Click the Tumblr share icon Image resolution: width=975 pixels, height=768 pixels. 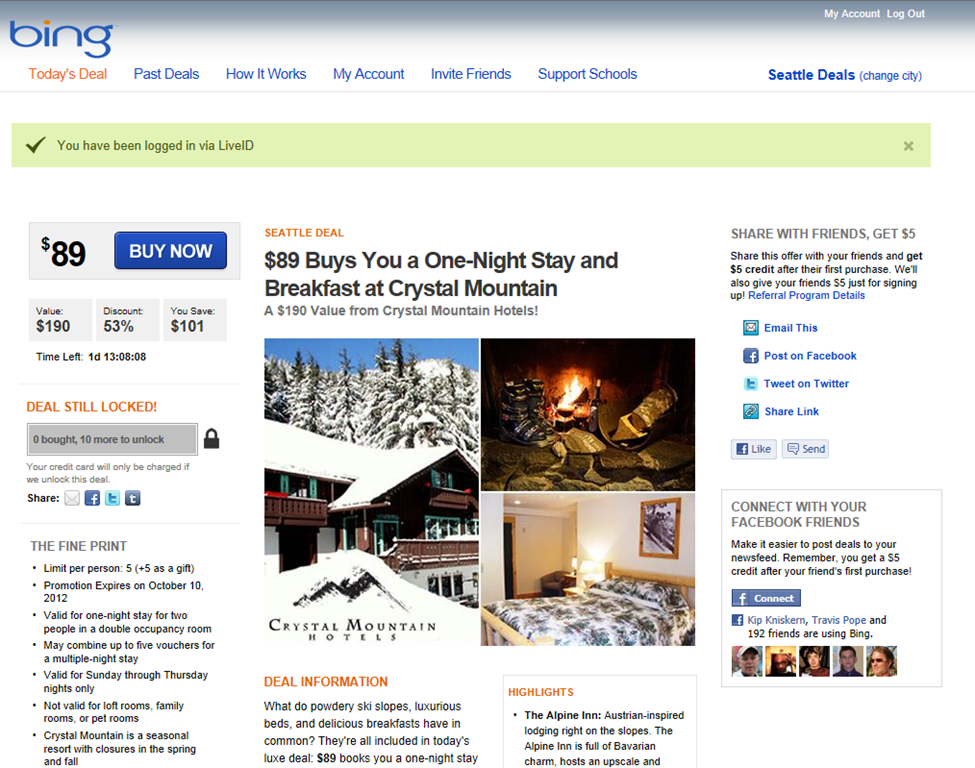132,498
